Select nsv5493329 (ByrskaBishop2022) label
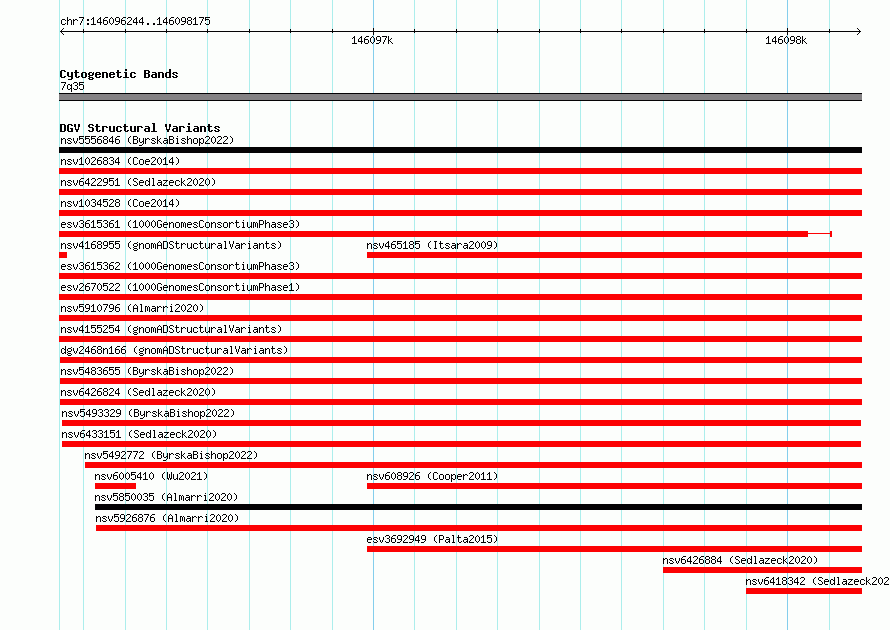Screen dimensions: 890x630 point(148,413)
